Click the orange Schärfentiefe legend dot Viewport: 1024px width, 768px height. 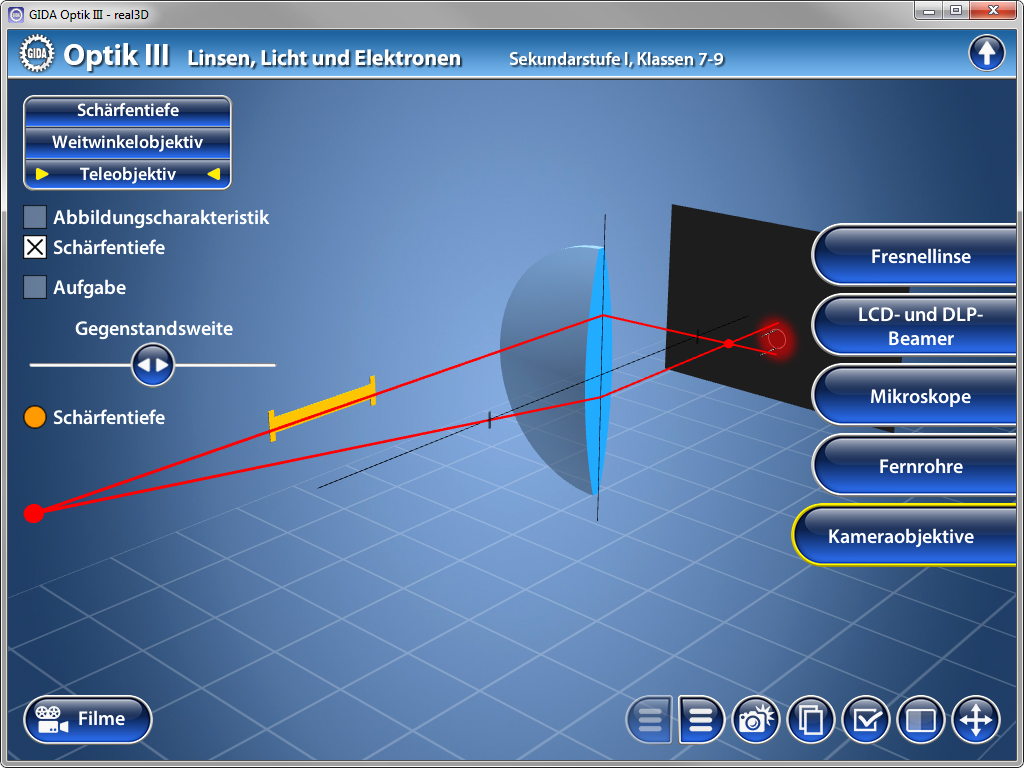pyautogui.click(x=35, y=417)
